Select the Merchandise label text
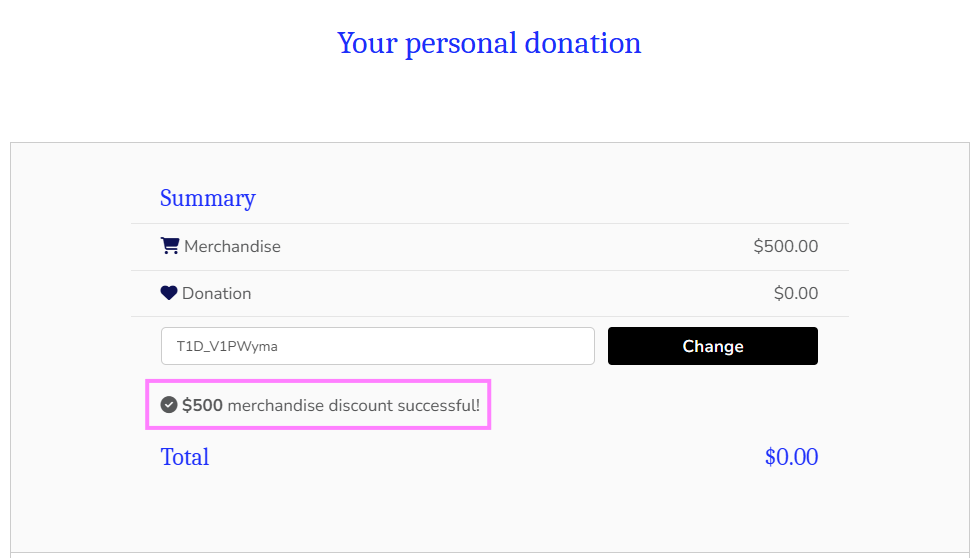The width and height of the screenshot is (977, 558). pyautogui.click(x=232, y=246)
